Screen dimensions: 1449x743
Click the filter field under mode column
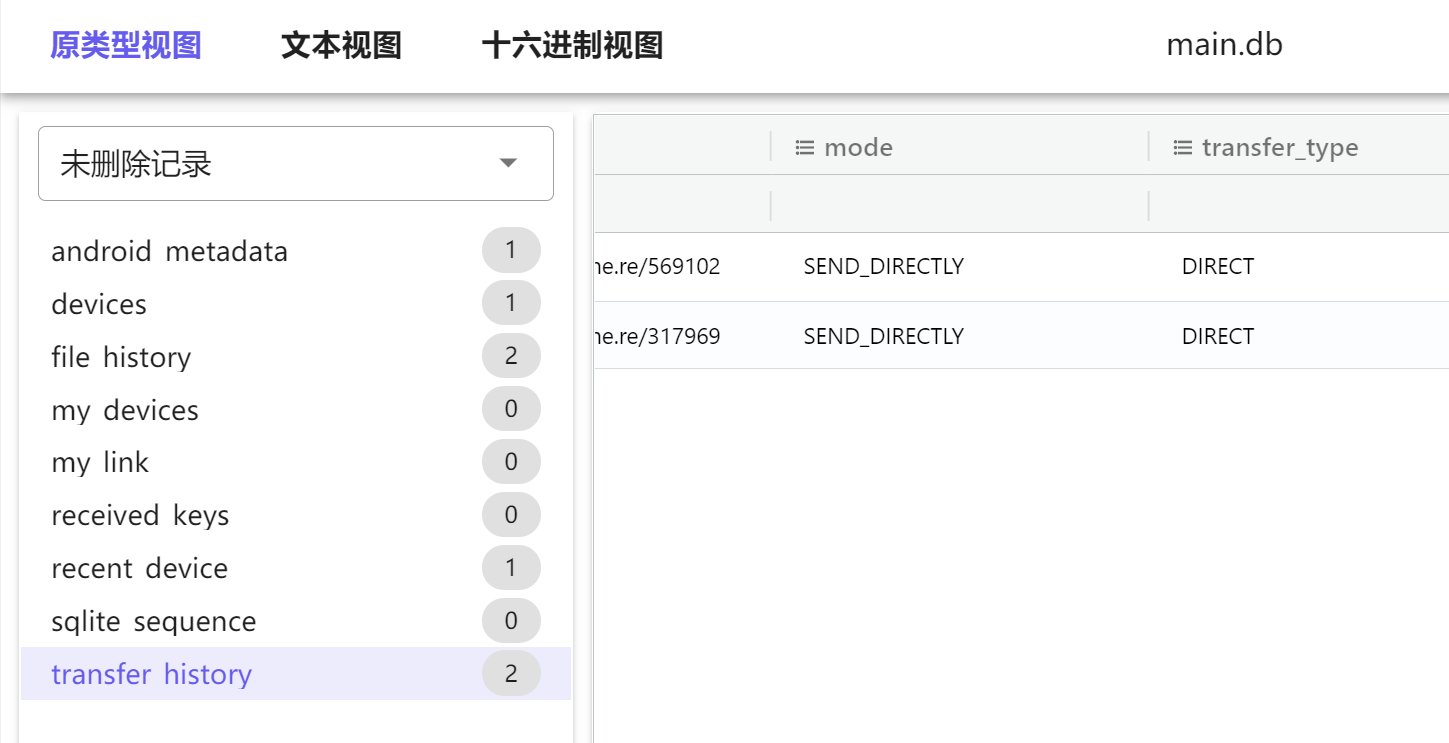[x=958, y=206]
